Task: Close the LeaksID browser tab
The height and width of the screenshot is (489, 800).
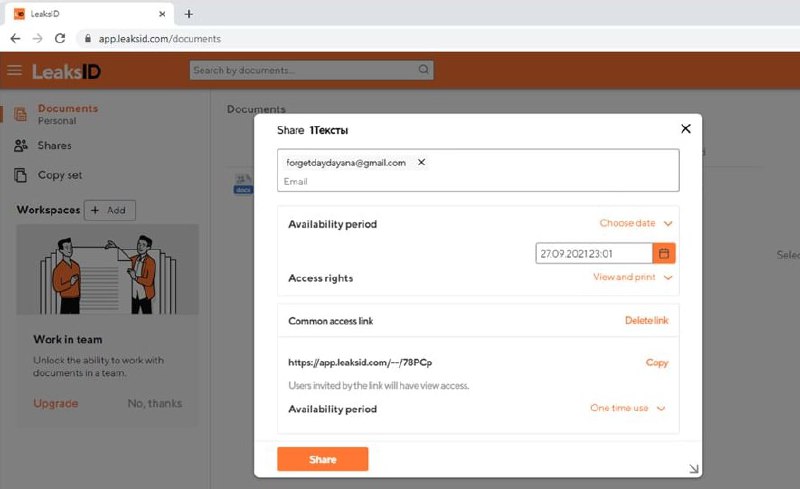Action: [x=162, y=14]
